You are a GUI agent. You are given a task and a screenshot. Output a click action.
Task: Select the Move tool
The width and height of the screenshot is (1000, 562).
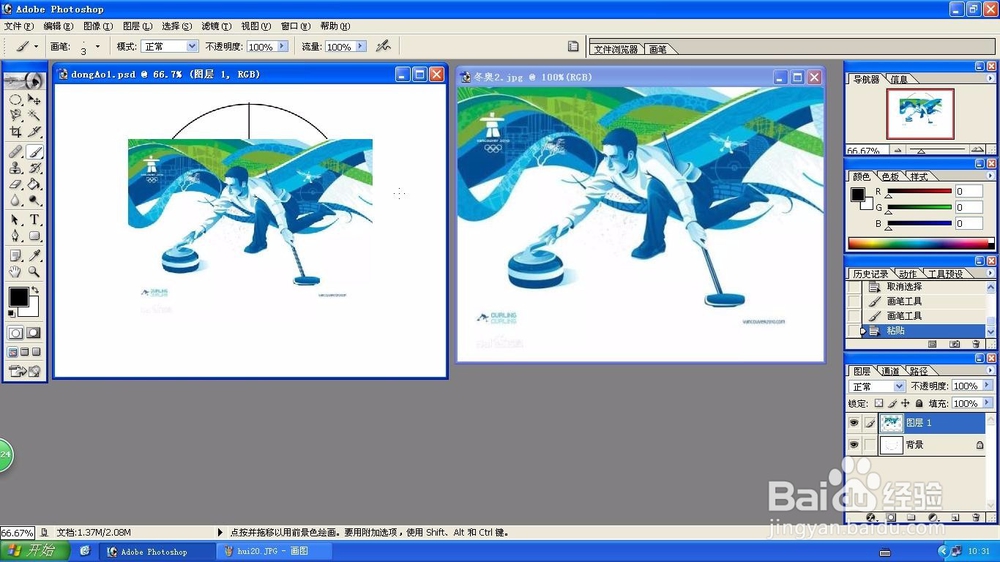coord(34,100)
